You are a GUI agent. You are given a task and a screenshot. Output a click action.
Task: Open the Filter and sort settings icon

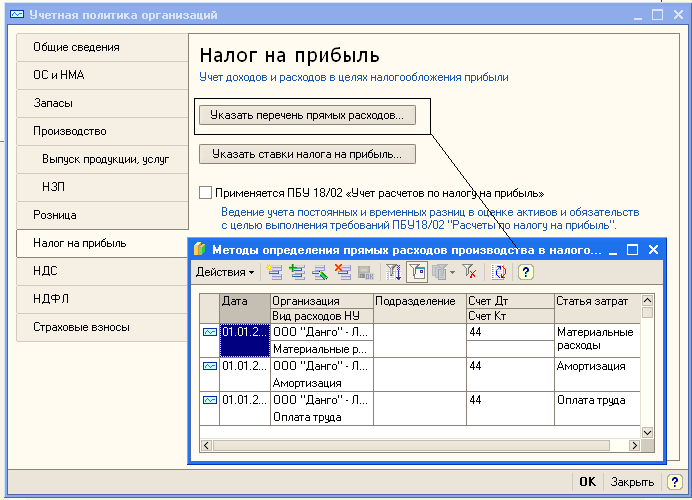click(393, 272)
